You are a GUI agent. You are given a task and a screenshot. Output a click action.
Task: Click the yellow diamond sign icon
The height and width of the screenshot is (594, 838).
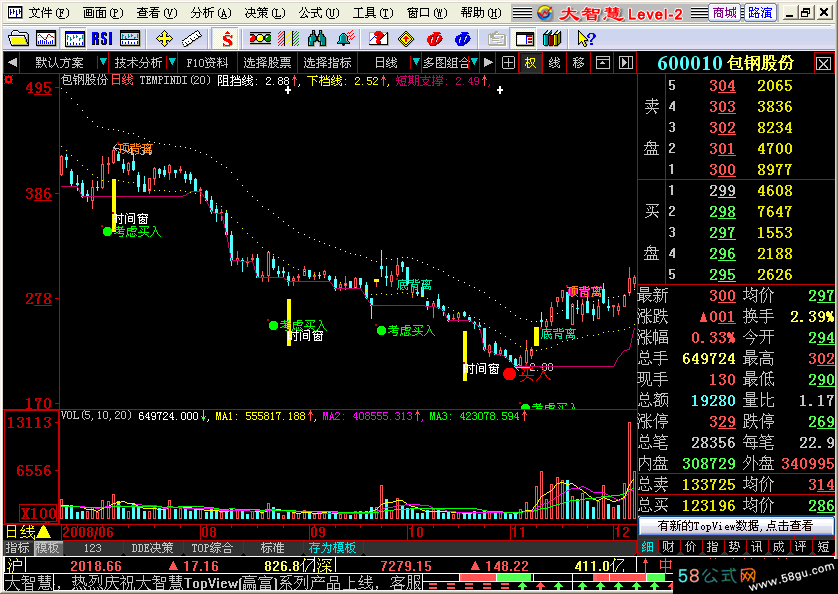point(406,38)
